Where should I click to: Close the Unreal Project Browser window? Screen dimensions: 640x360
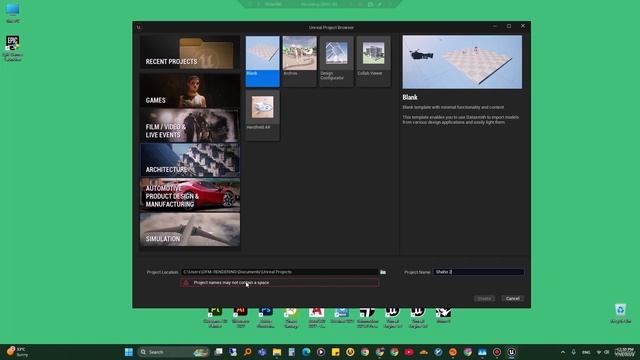pos(523,26)
